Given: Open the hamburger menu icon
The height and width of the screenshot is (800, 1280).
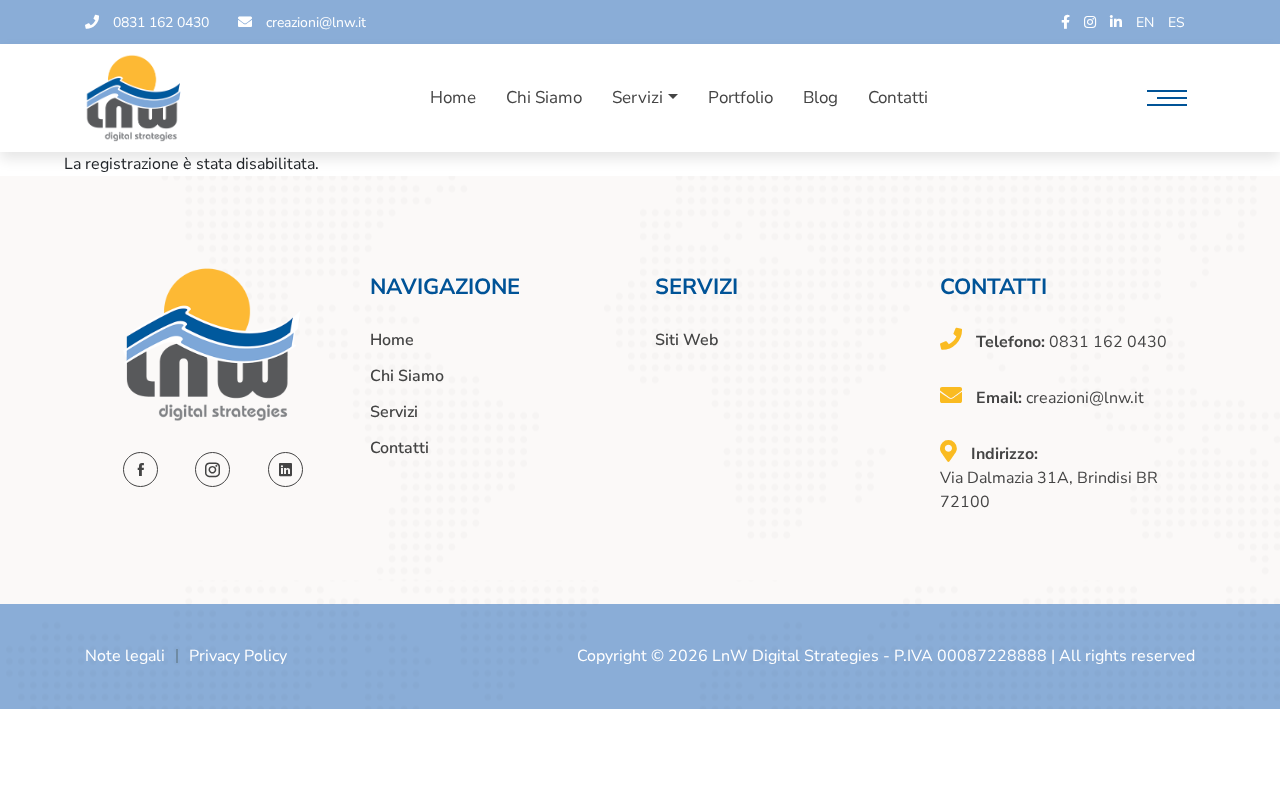Looking at the screenshot, I should coord(1167,98).
